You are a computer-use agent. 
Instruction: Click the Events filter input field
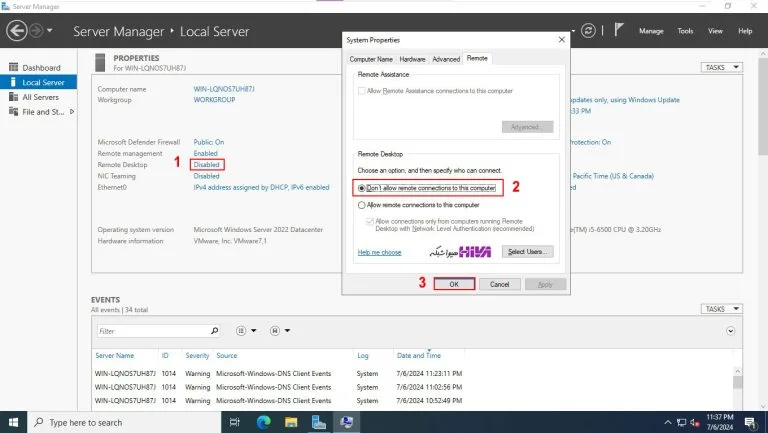point(153,331)
